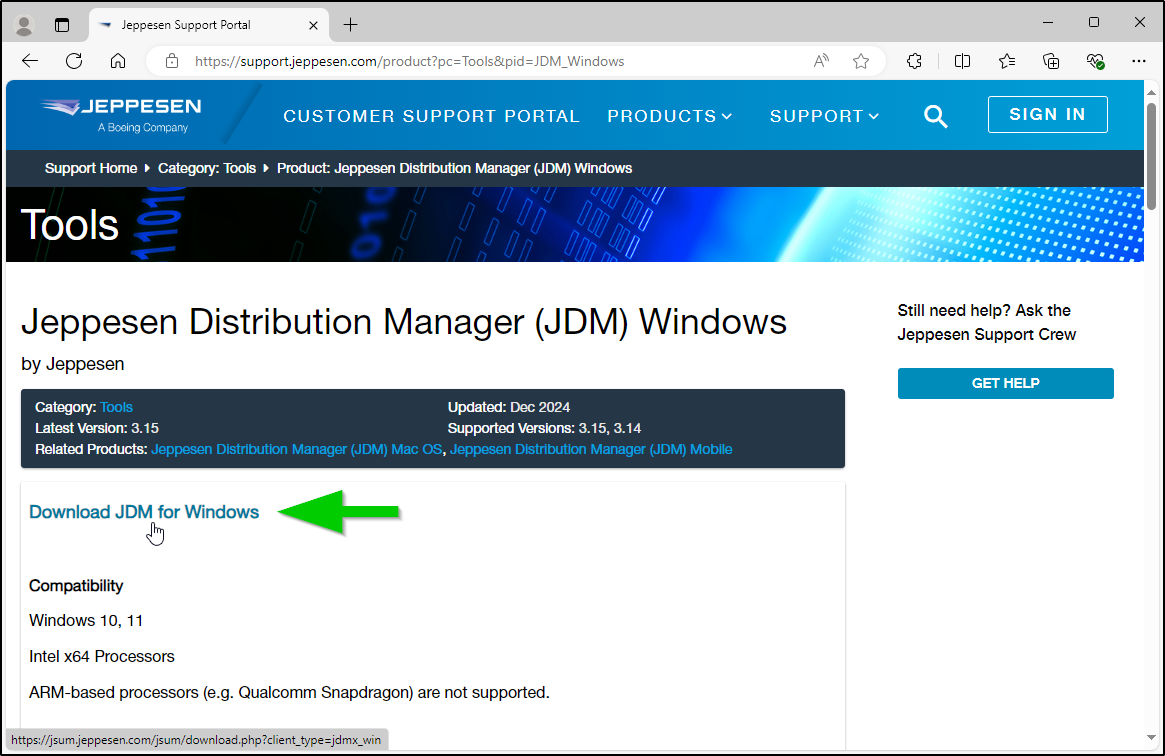This screenshot has width=1165, height=756.
Task: Click the star to favorite this page
Action: 861,61
